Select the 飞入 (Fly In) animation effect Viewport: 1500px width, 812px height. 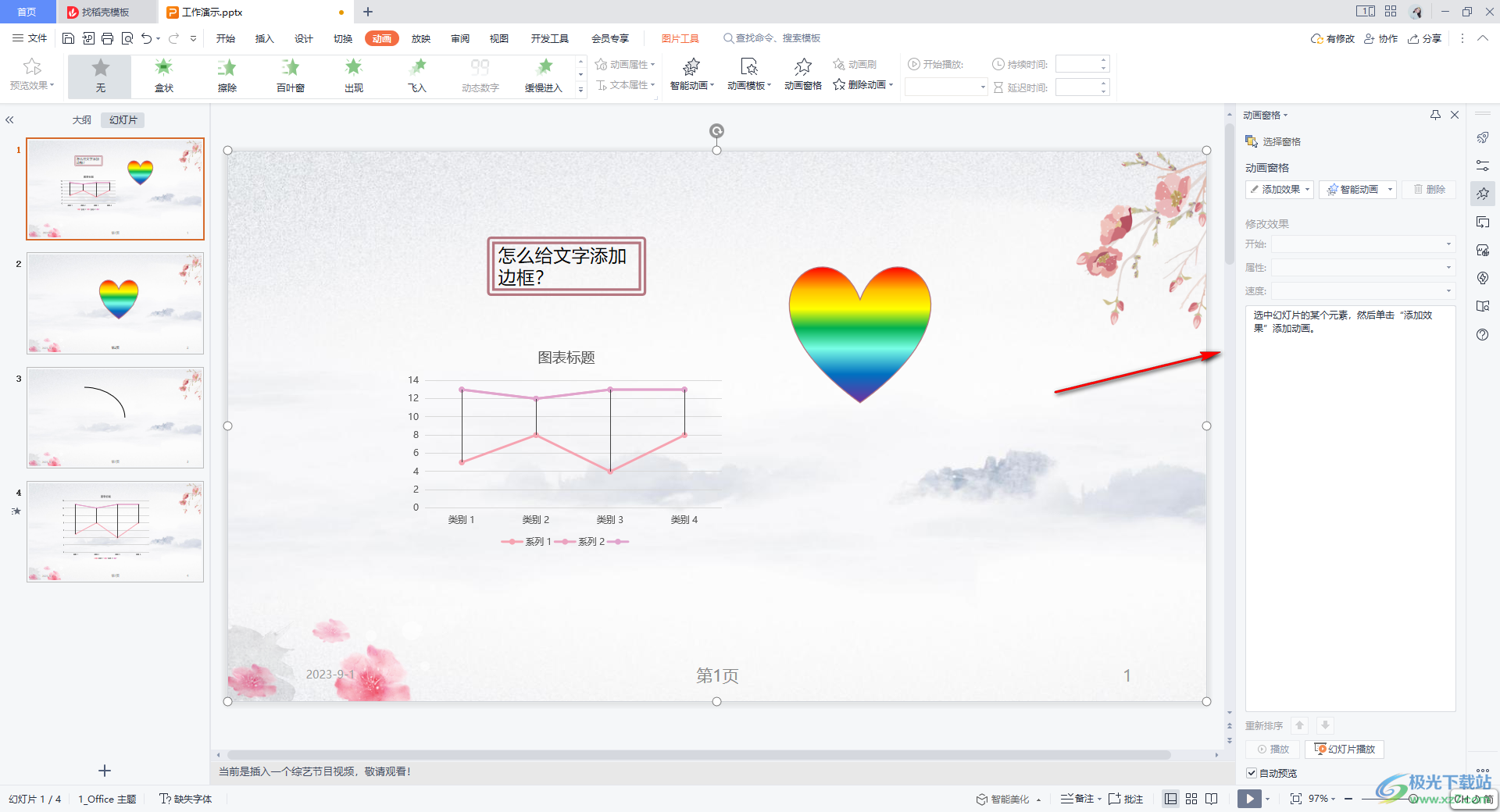pos(417,76)
